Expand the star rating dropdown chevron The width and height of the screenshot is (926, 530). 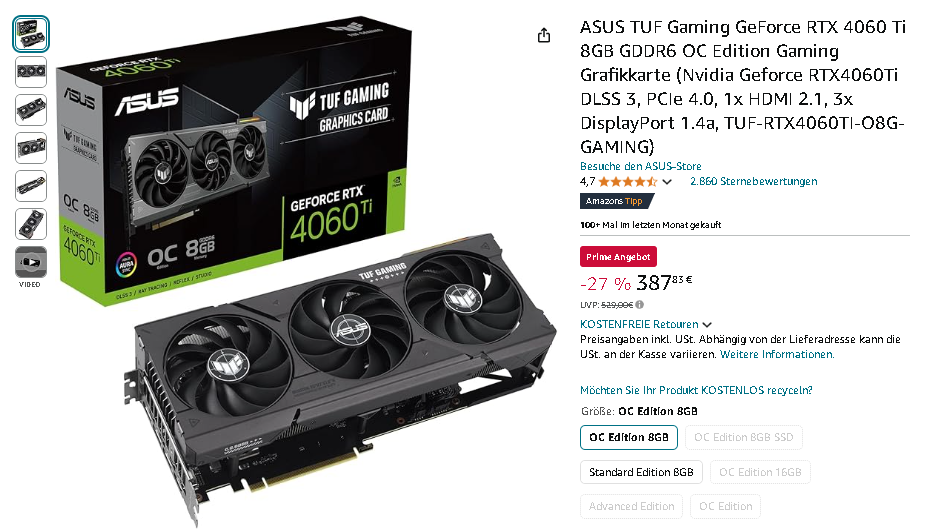point(667,182)
